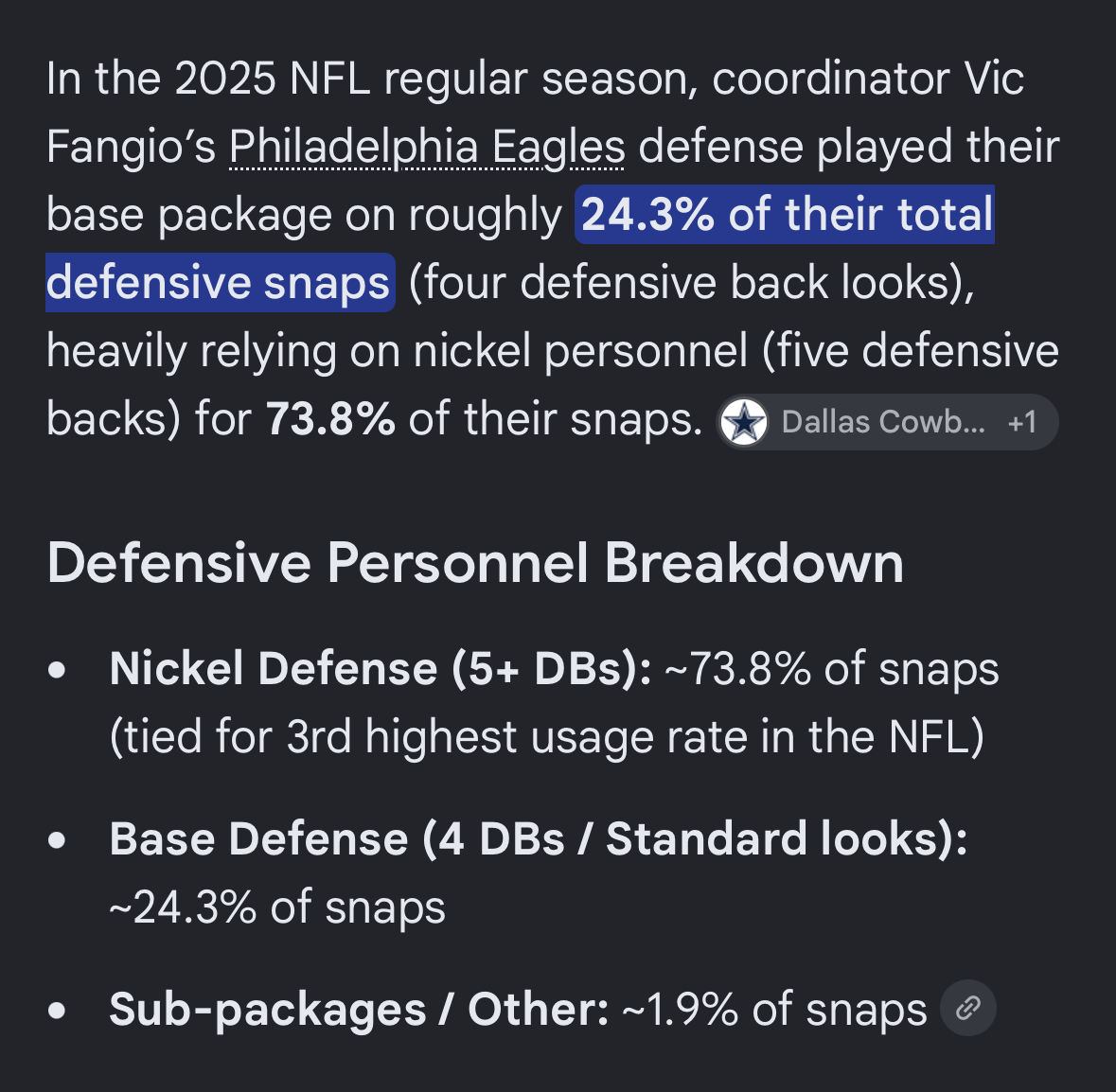
Task: Click the "(four defensive back looks)" parenthetical
Action: (x=692, y=283)
